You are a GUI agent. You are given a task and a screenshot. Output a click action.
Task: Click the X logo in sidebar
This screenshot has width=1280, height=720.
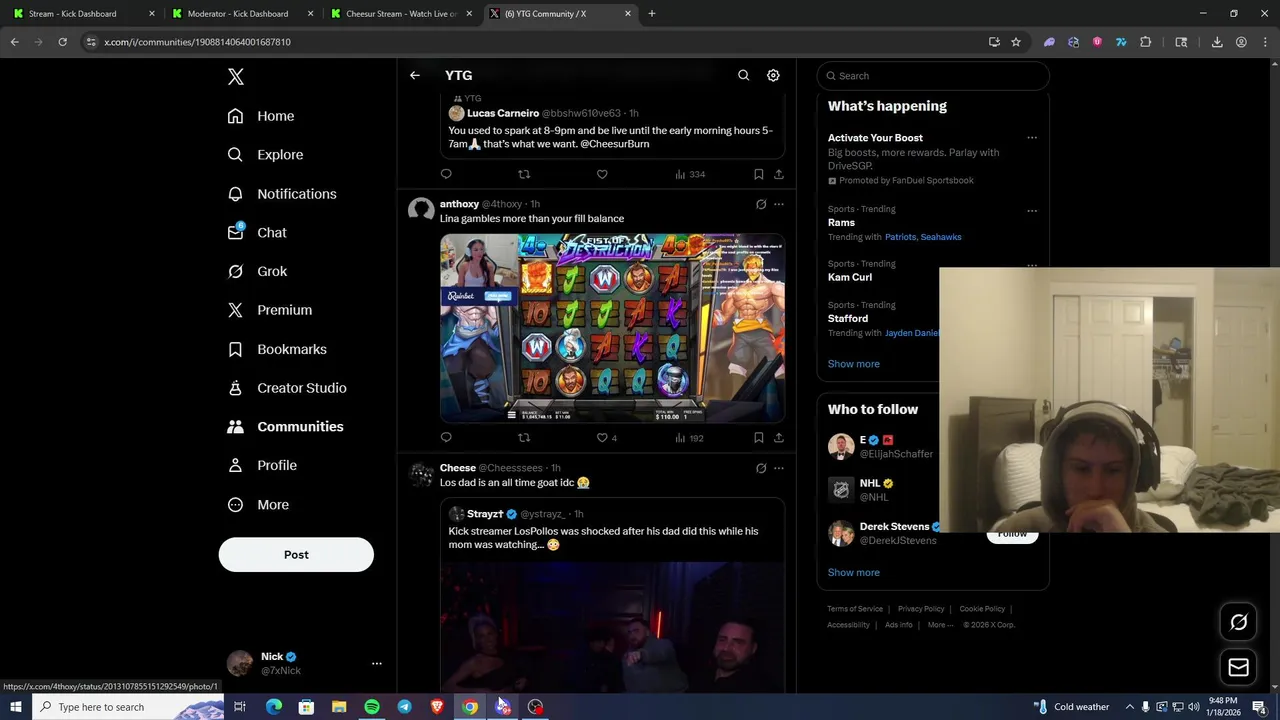pyautogui.click(x=235, y=77)
